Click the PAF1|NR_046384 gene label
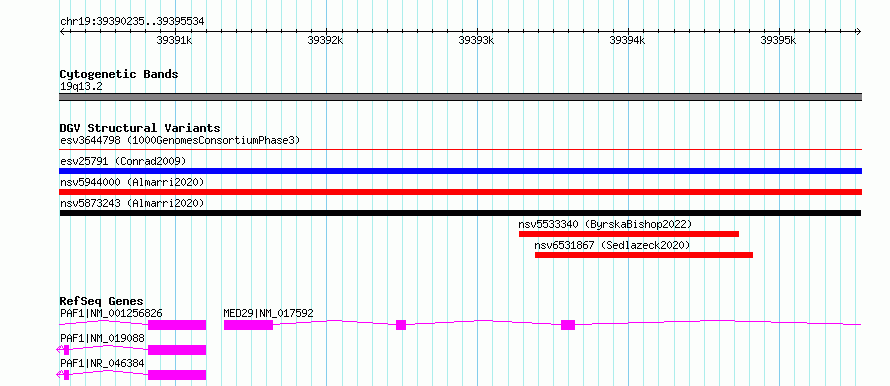Screen dimensions: 890x386 point(102,363)
